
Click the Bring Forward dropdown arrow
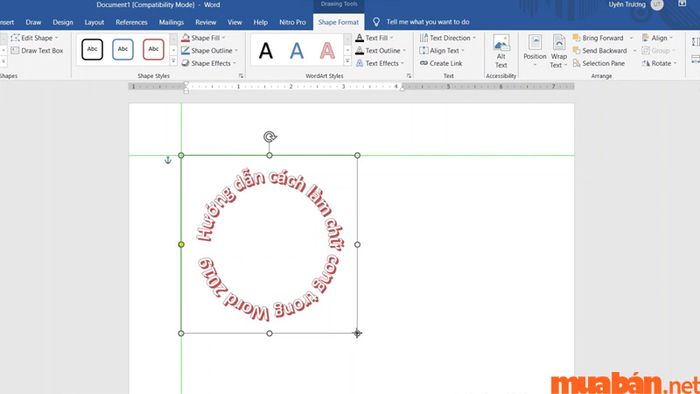631,38
